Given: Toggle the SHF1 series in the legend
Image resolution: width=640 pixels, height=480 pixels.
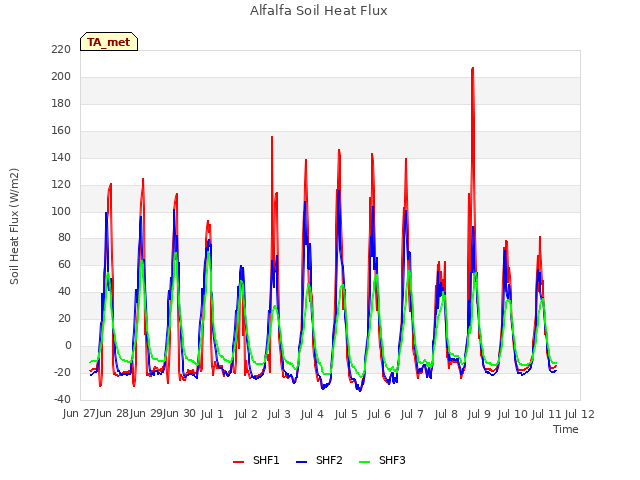Looking at the screenshot, I should tap(256, 460).
